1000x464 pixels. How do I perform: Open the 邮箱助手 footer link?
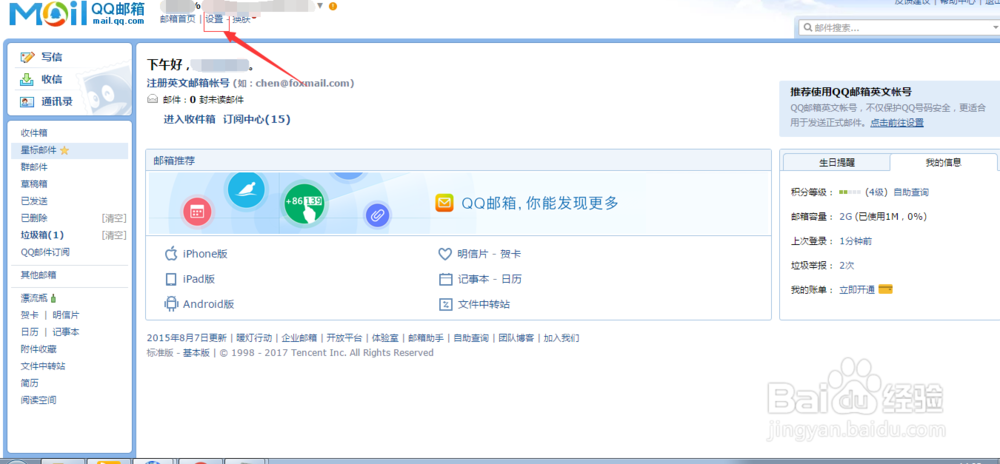tap(425, 338)
